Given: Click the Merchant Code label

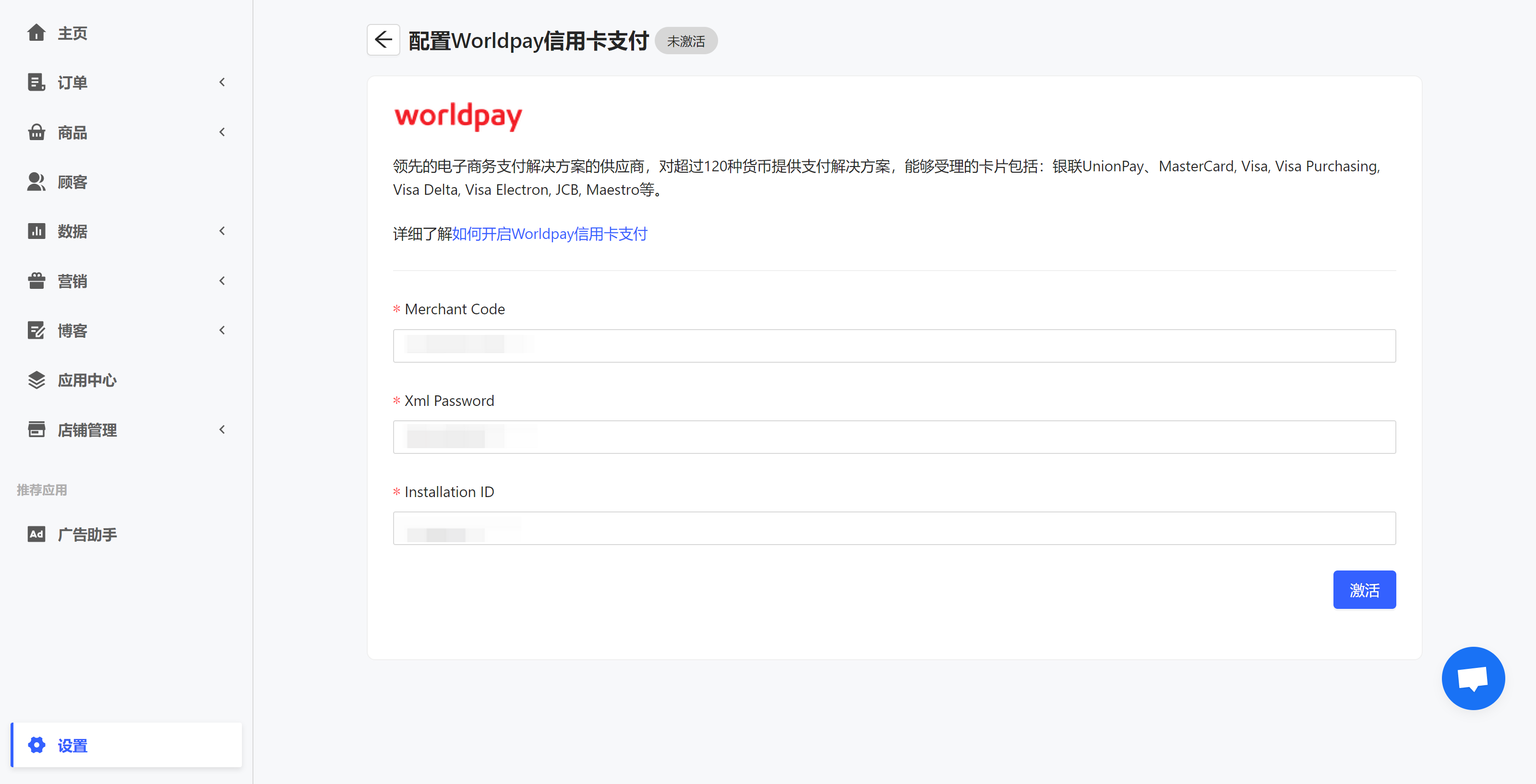Looking at the screenshot, I should coord(455,309).
